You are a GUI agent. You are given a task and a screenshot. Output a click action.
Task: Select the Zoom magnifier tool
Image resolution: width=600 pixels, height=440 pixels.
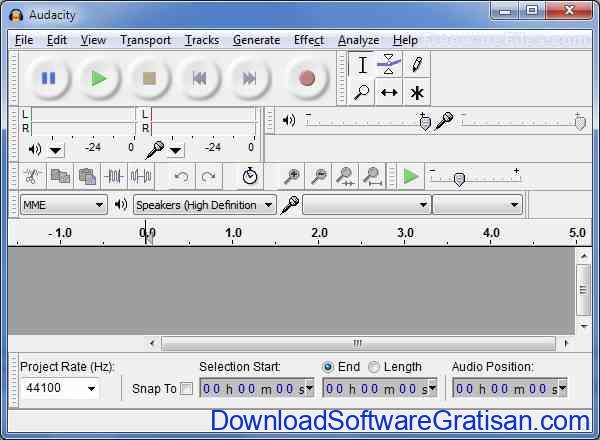tap(362, 92)
